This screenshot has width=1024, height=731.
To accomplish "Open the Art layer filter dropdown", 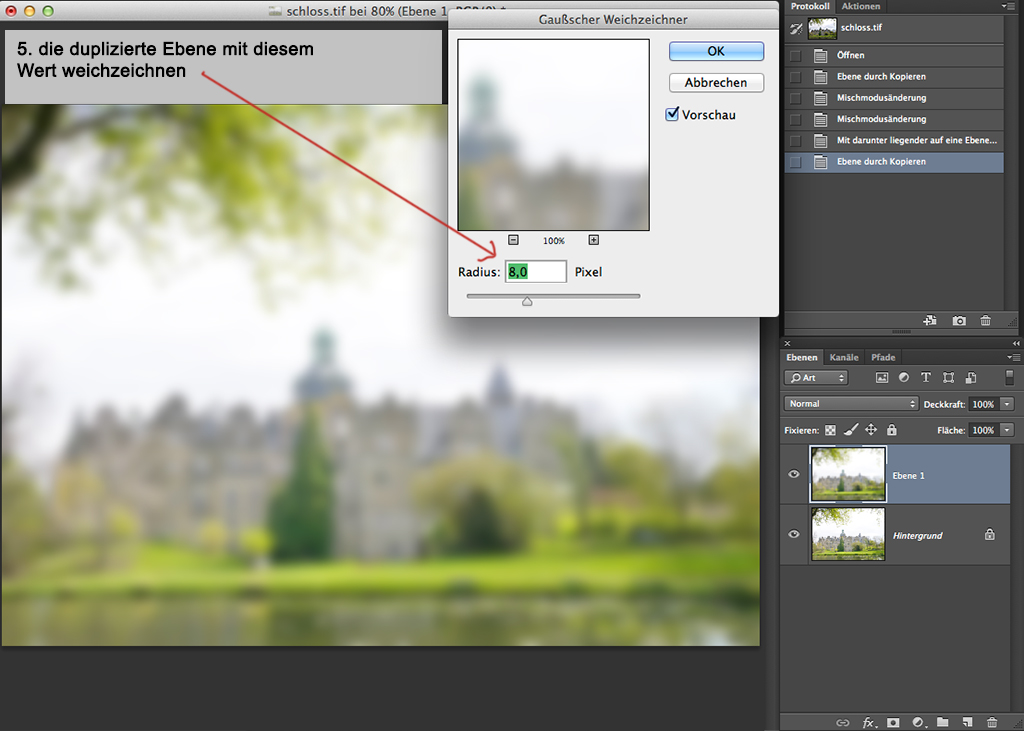I will point(816,378).
